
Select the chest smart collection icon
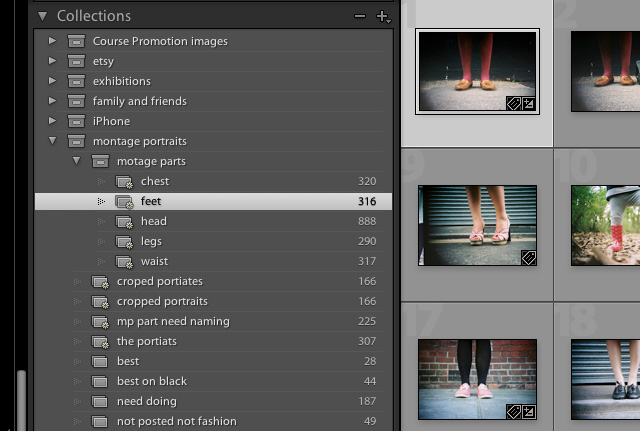coord(124,182)
